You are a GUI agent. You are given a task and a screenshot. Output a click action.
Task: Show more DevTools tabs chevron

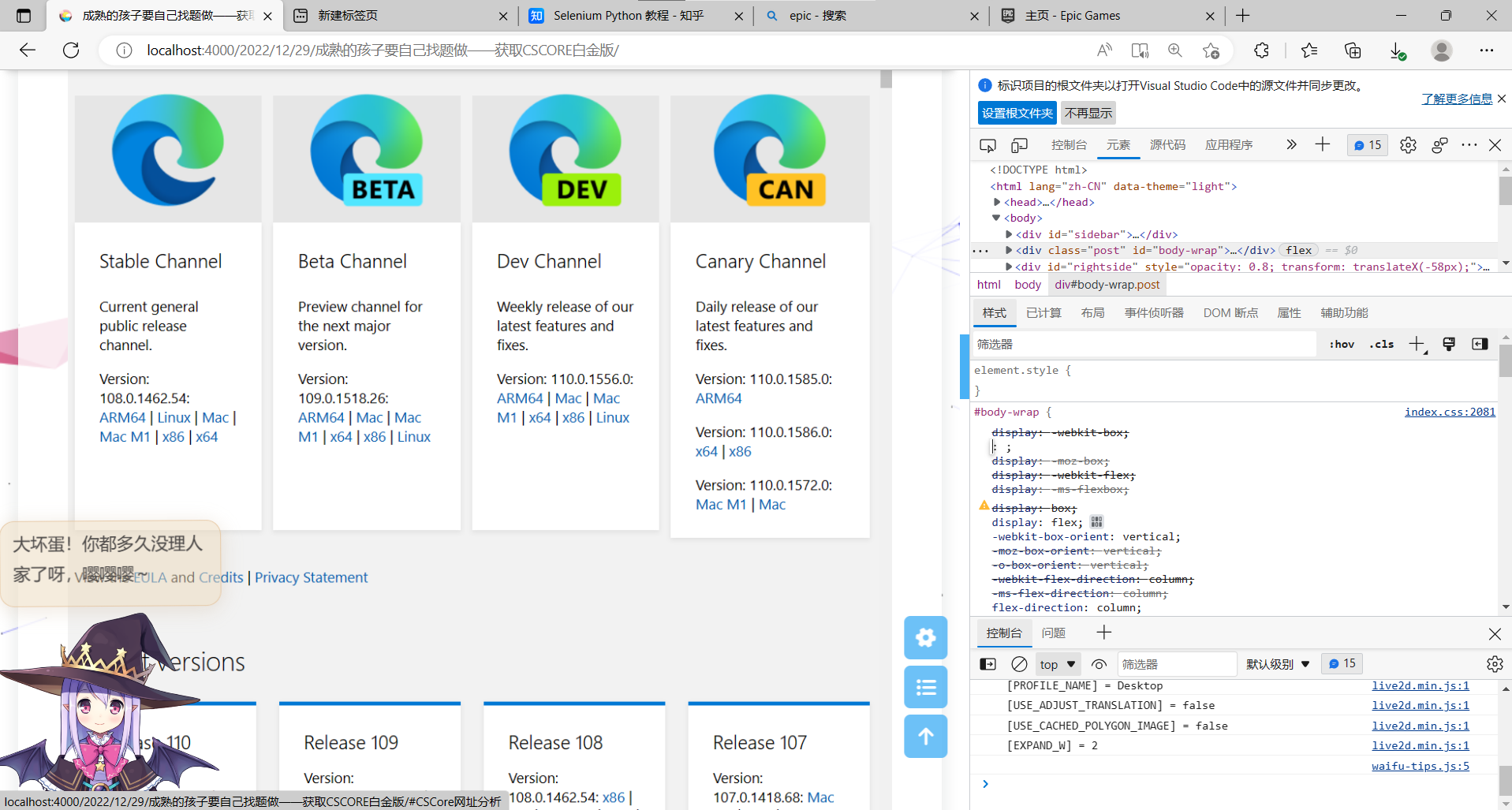click(x=1291, y=144)
